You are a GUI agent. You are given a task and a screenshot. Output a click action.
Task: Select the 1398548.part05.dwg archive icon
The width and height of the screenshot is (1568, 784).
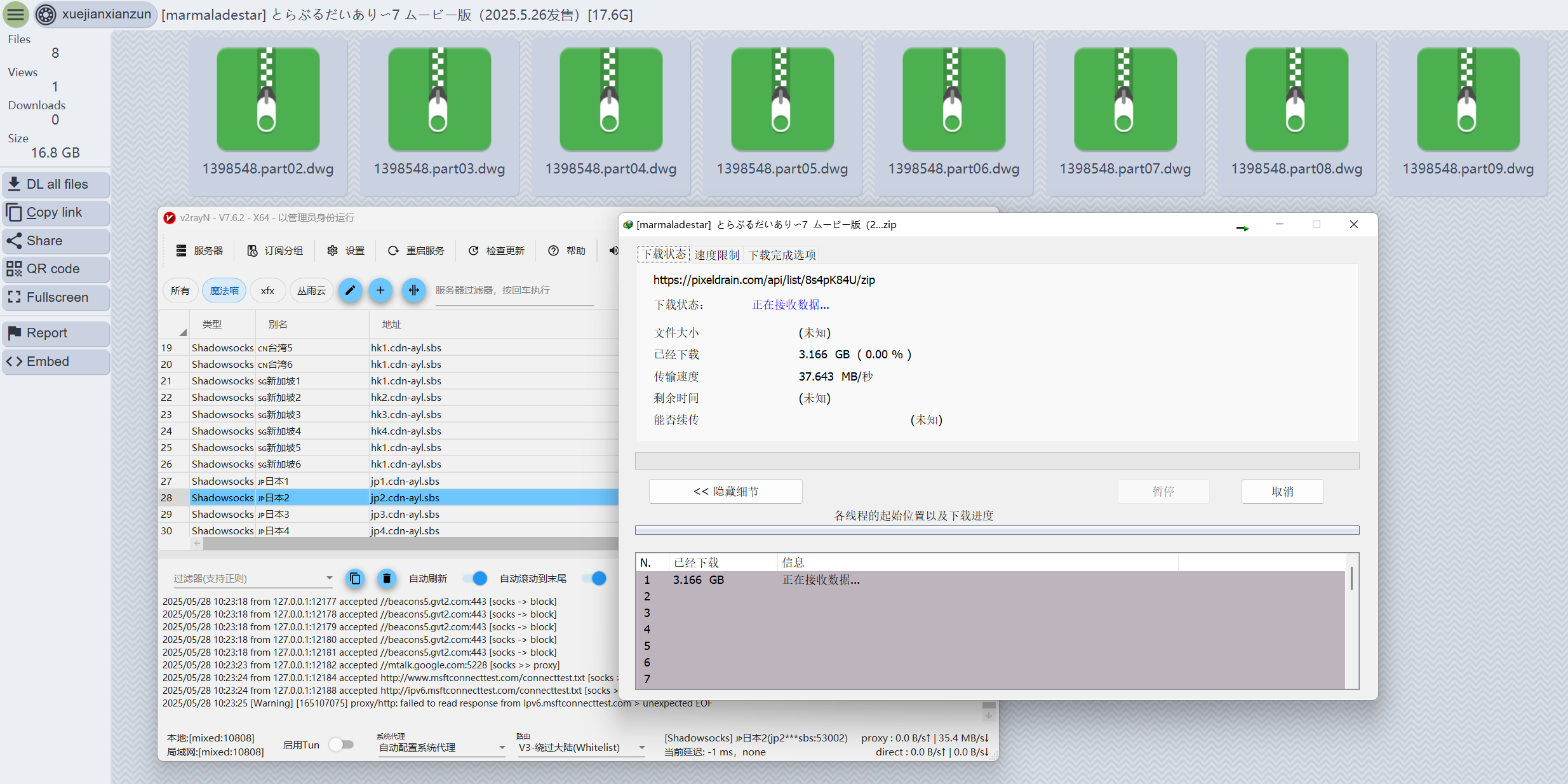point(782,98)
